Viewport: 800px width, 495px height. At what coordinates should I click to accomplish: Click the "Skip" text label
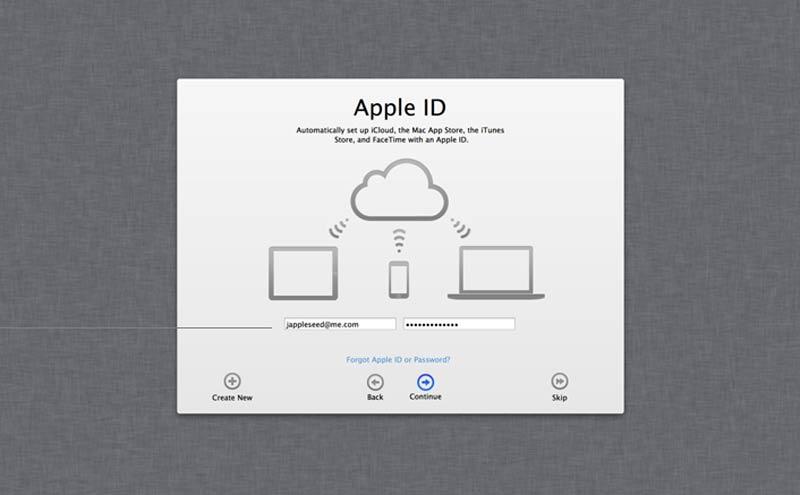click(560, 398)
